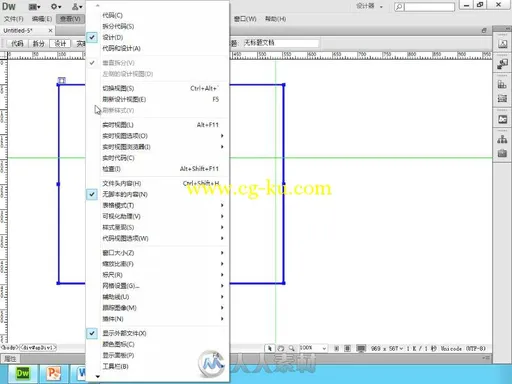Click the menu's bottom scroll-down arrow
The image size is (512, 384).
click(x=97, y=377)
